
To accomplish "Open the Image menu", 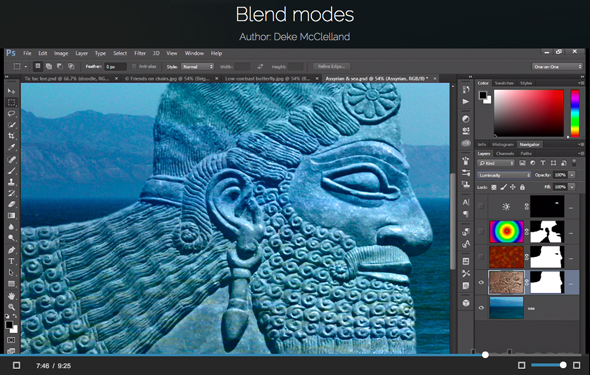I will click(61, 53).
